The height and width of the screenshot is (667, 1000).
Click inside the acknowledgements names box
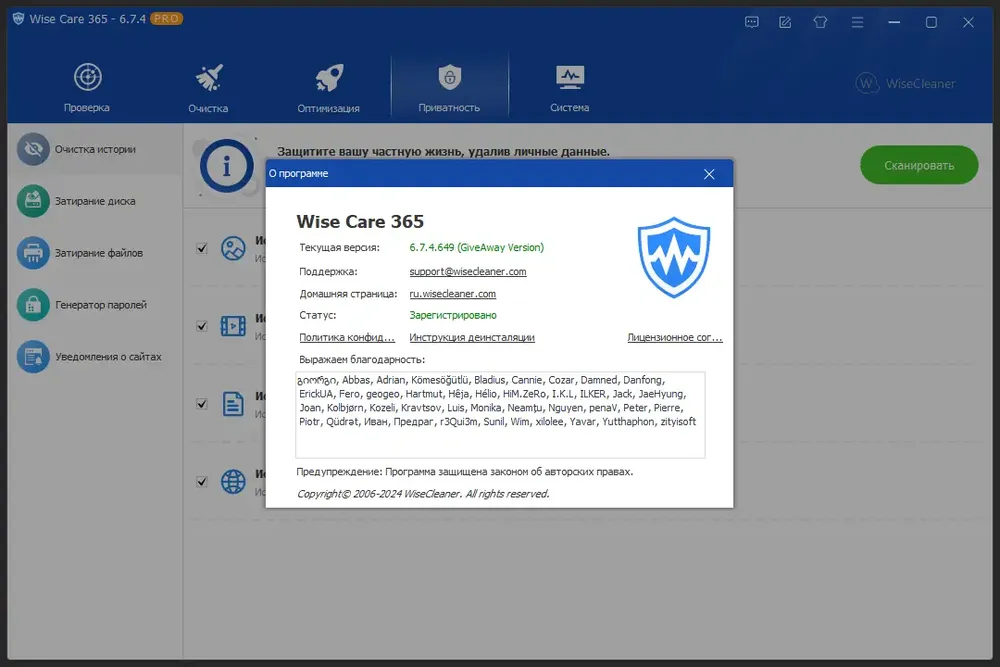(500, 414)
